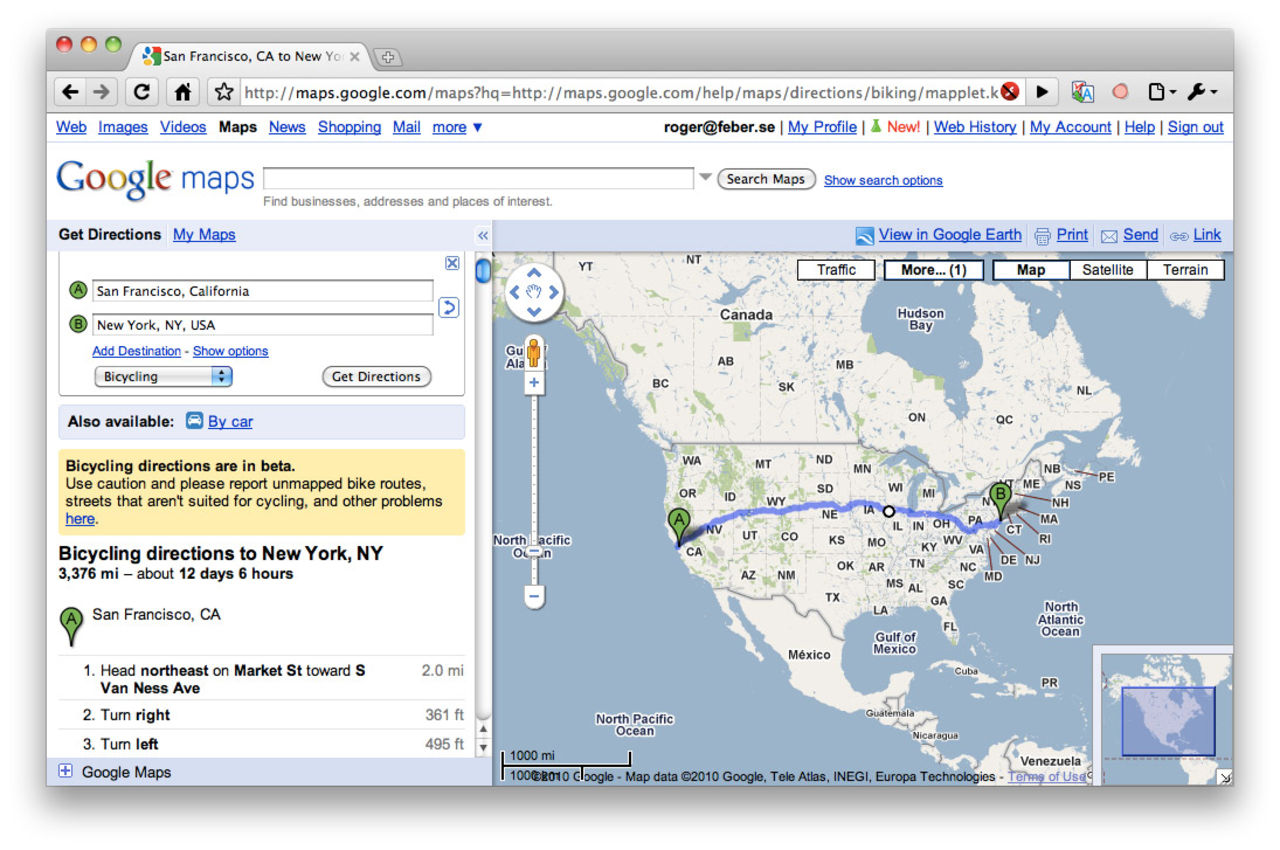The image size is (1280, 850).
Task: Open the search suggestions dropdown arrow
Action: tap(705, 178)
